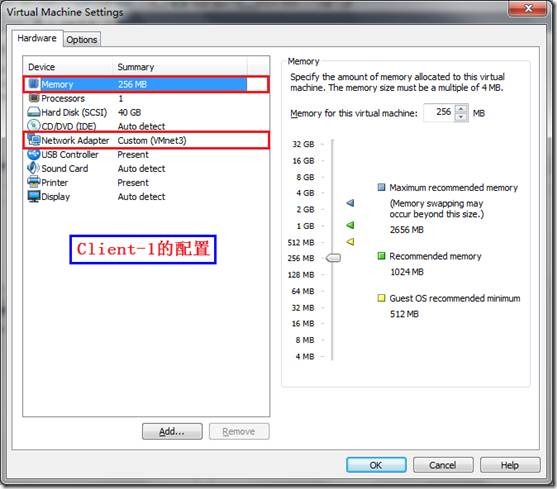This screenshot has width=557, height=489.
Task: Click the Printer icon
Action: [x=34, y=182]
